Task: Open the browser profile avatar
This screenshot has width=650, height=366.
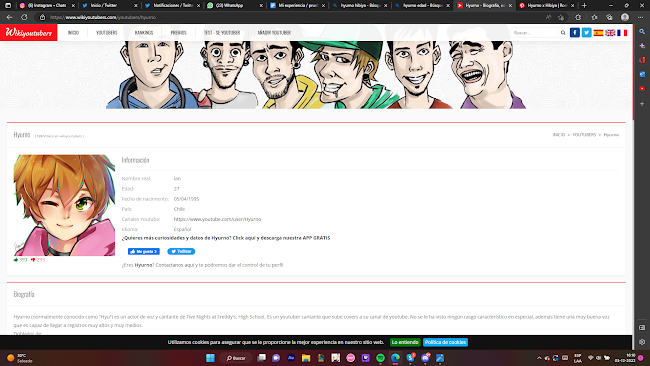Action: point(625,17)
